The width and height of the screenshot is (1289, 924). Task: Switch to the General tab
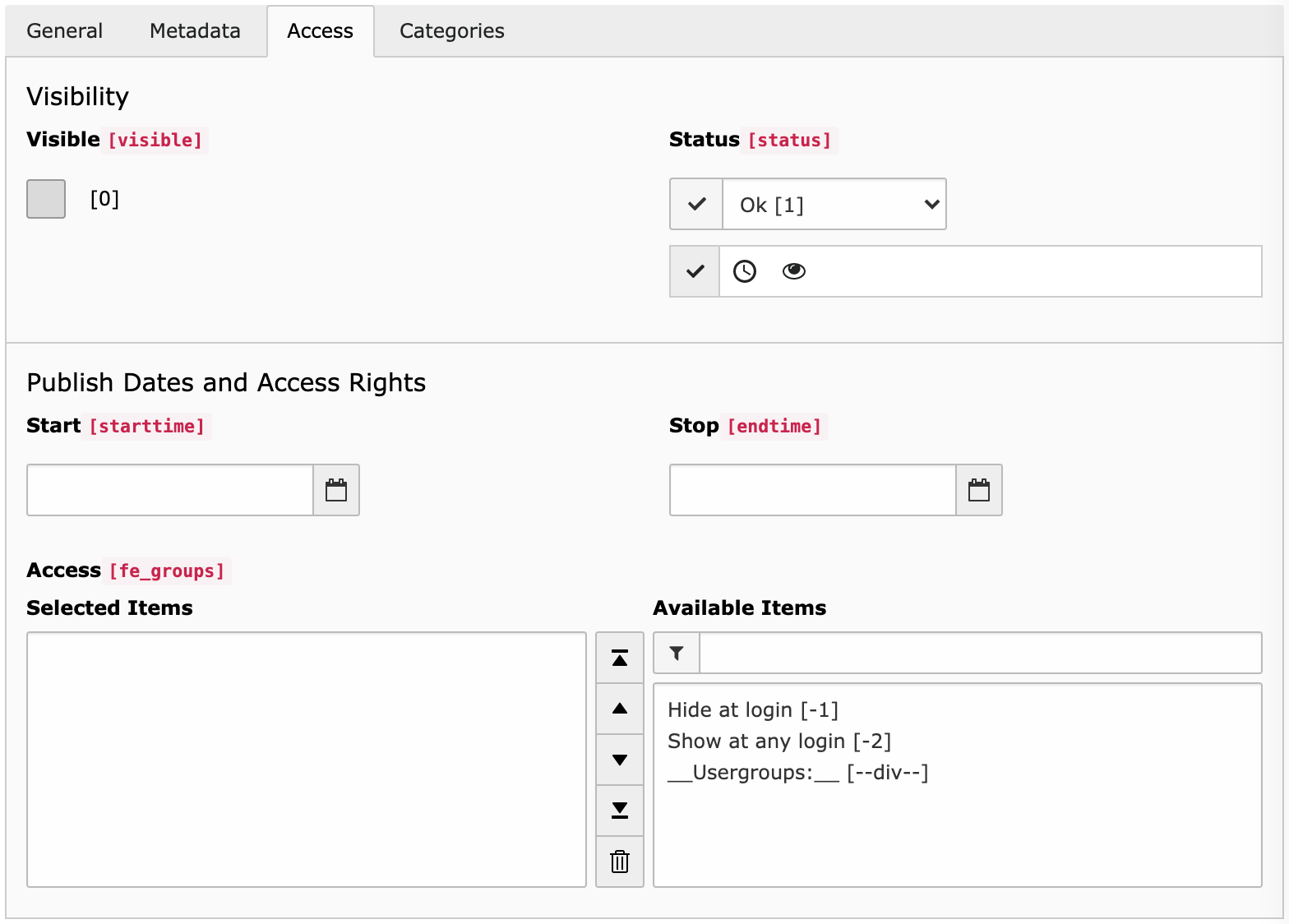(65, 31)
